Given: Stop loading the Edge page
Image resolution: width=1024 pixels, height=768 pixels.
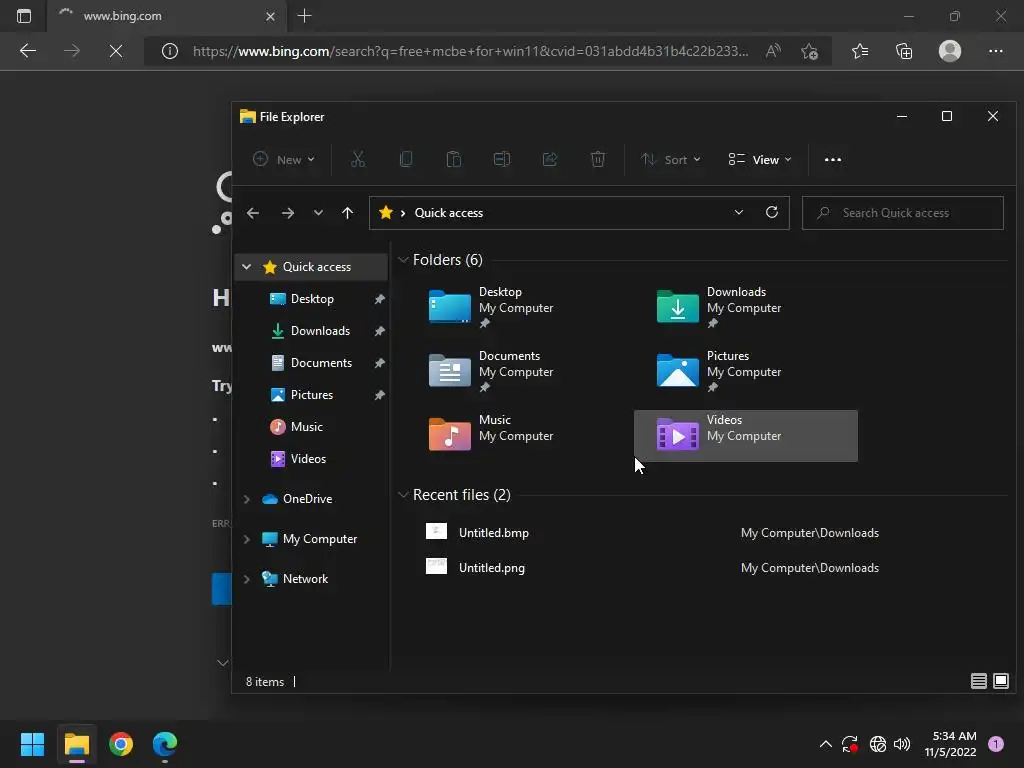Looking at the screenshot, I should click(116, 51).
